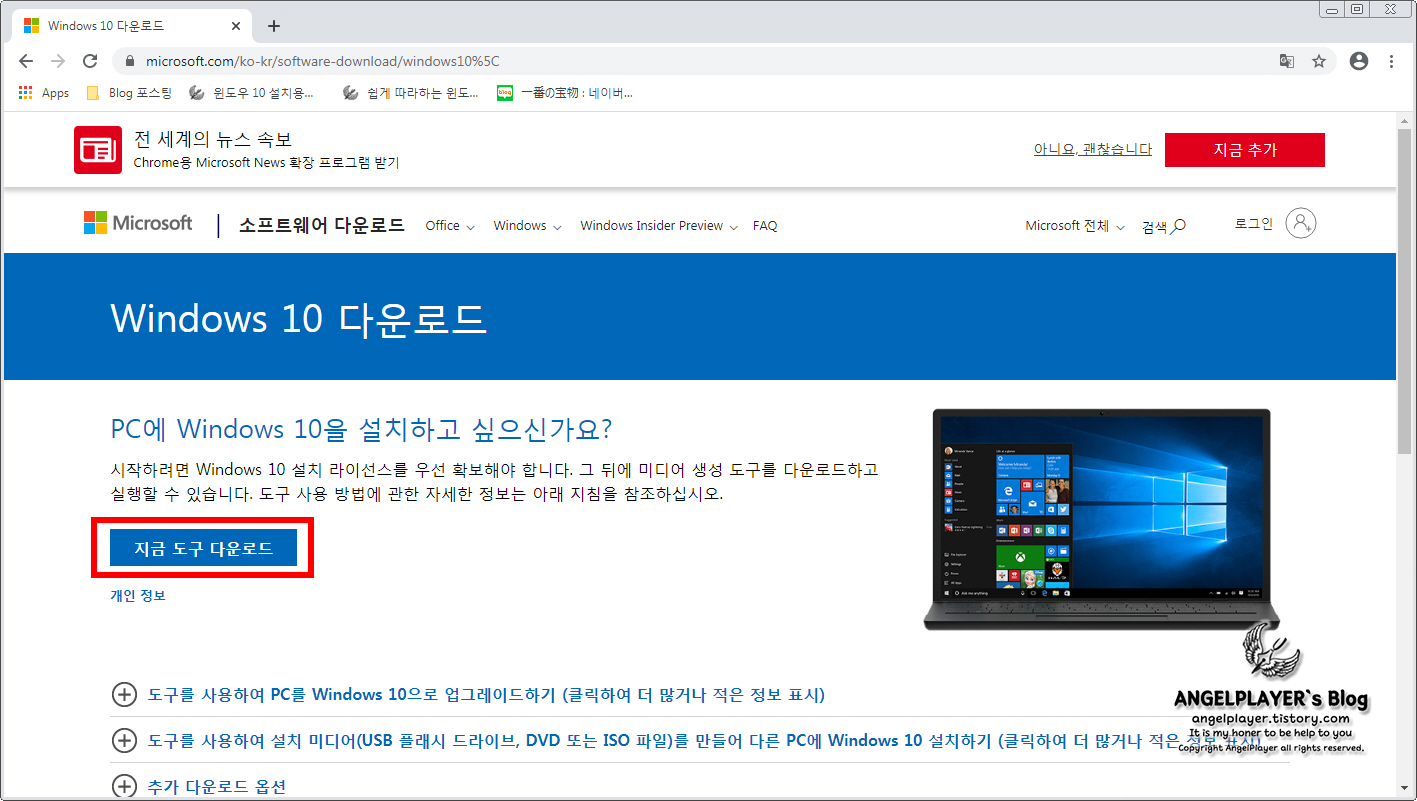Click the padlock site info icon
The width and height of the screenshot is (1417, 801).
[x=129, y=61]
